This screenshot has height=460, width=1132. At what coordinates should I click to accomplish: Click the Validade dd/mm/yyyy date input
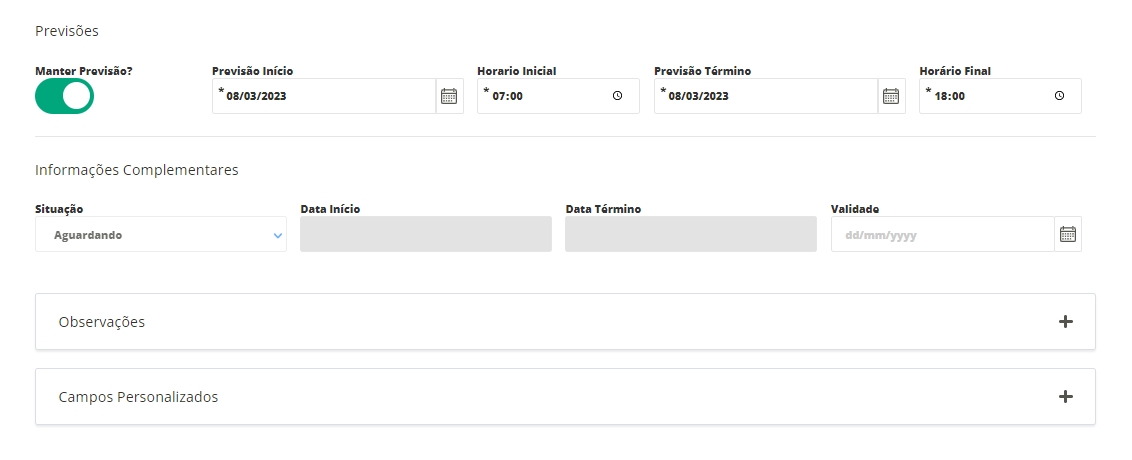(x=940, y=235)
